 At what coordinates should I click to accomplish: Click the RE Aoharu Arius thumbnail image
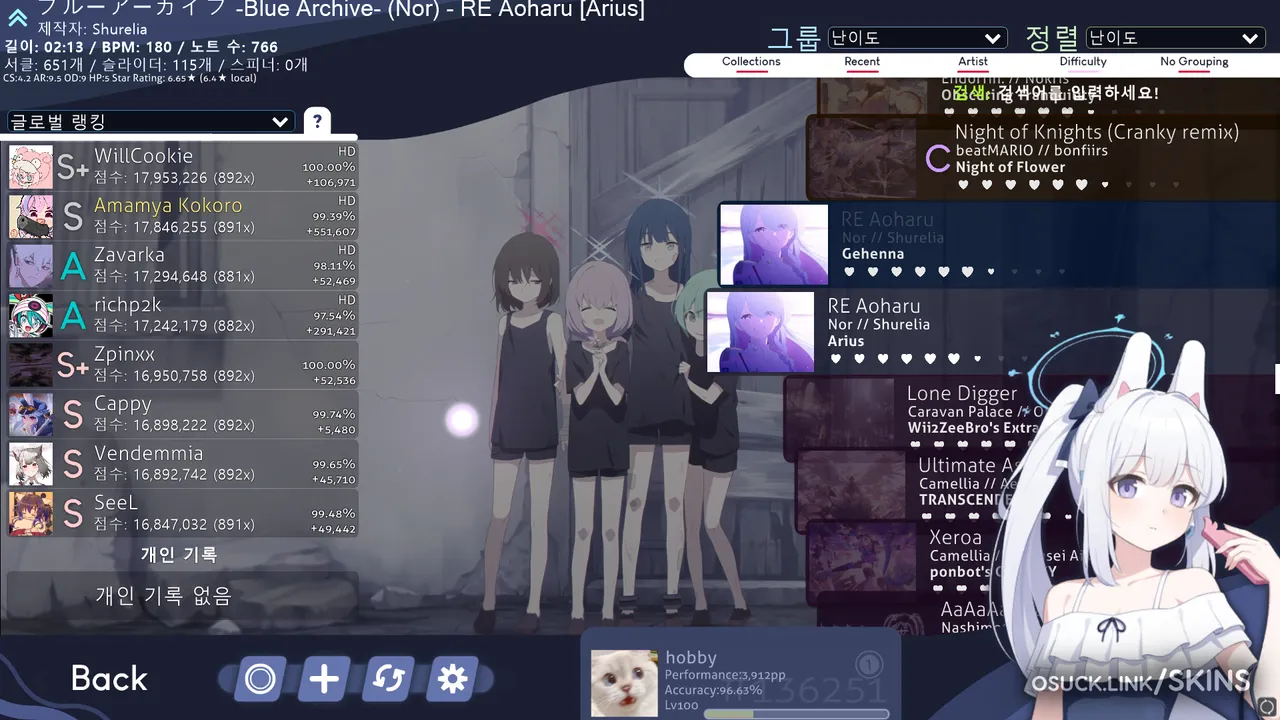point(761,331)
